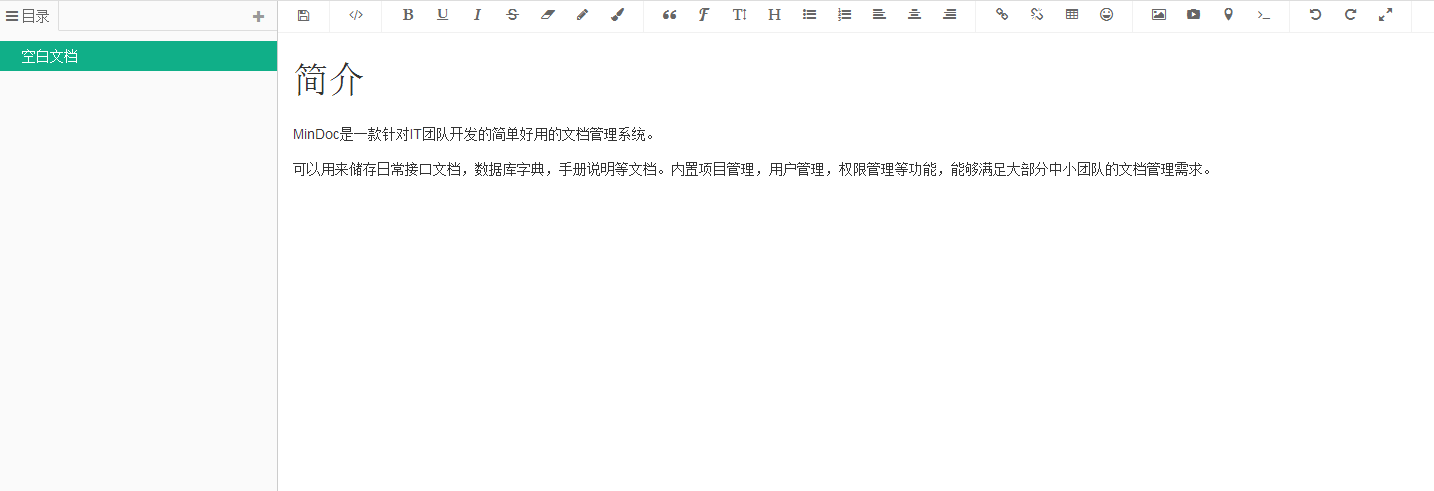Image resolution: width=1434 pixels, height=491 pixels.
Task: Select 空白文档 in the directory list
Action: pyautogui.click(x=50, y=56)
